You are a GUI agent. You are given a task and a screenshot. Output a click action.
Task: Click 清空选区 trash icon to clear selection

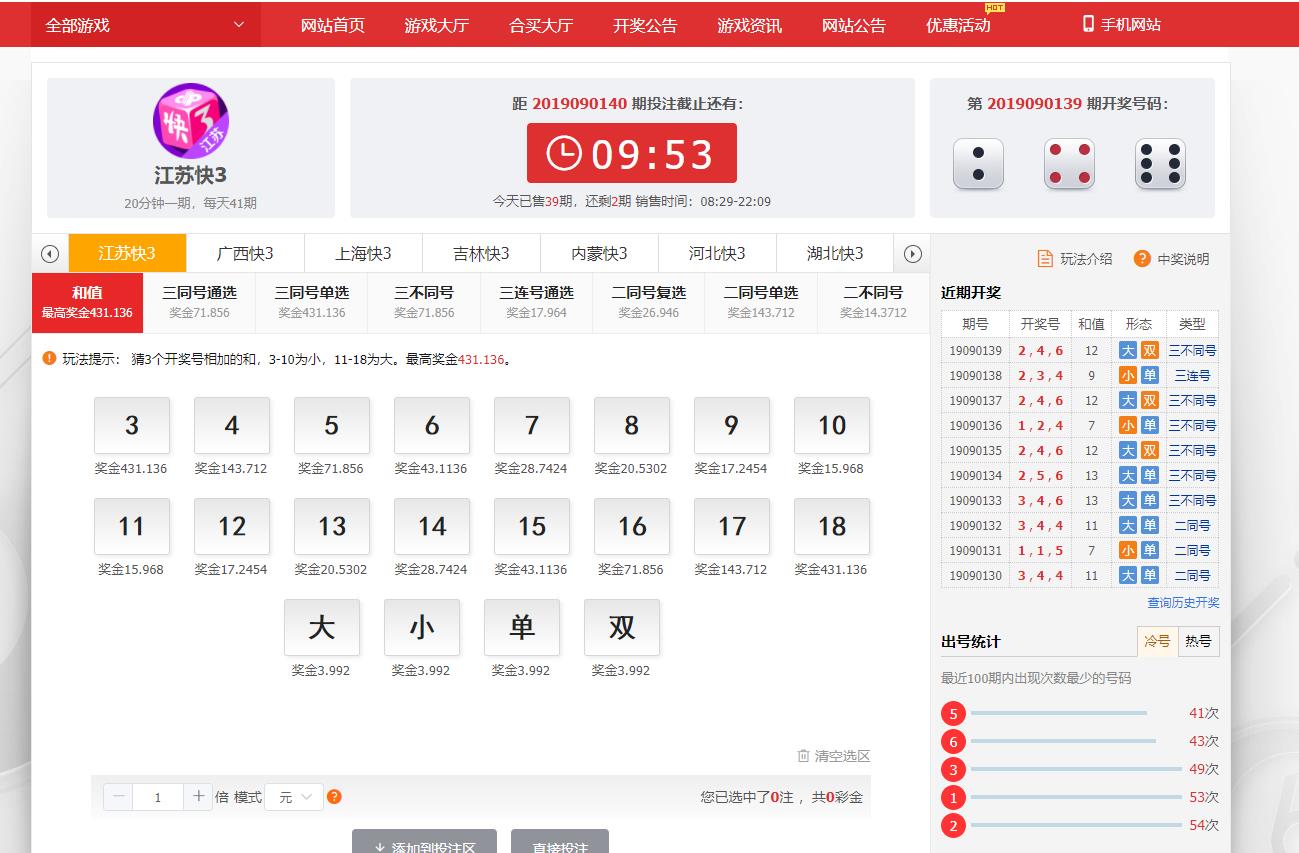point(803,756)
